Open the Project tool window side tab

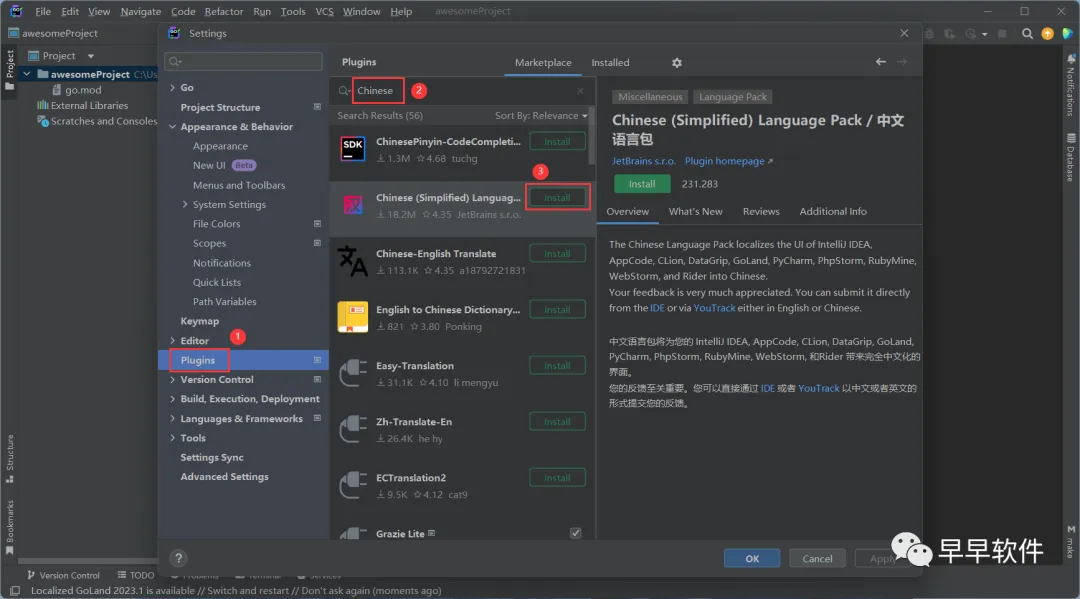pos(10,69)
